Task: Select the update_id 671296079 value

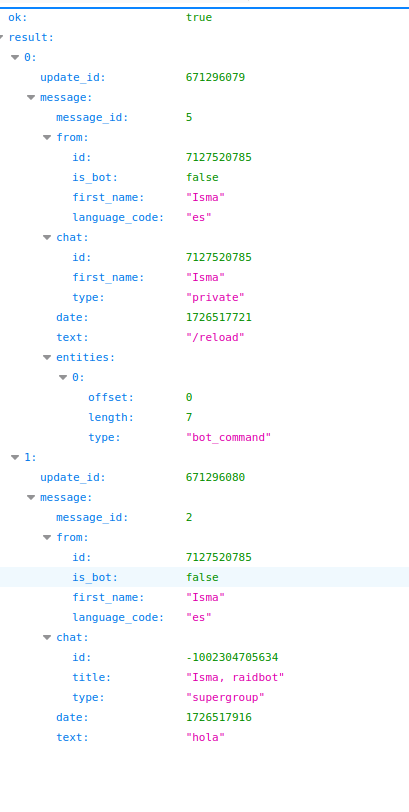Action: coord(215,78)
